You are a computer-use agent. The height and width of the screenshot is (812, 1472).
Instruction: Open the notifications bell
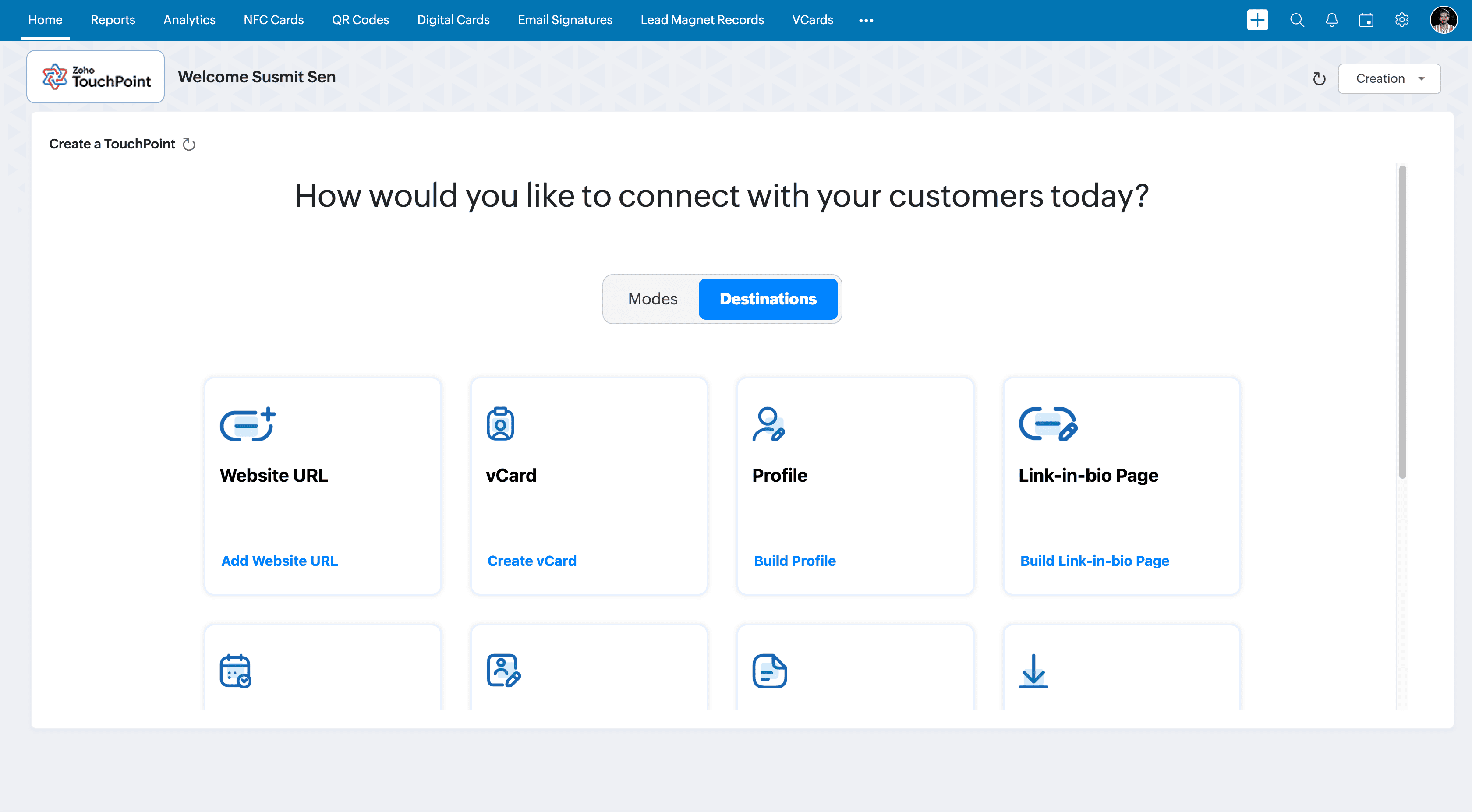(x=1331, y=20)
